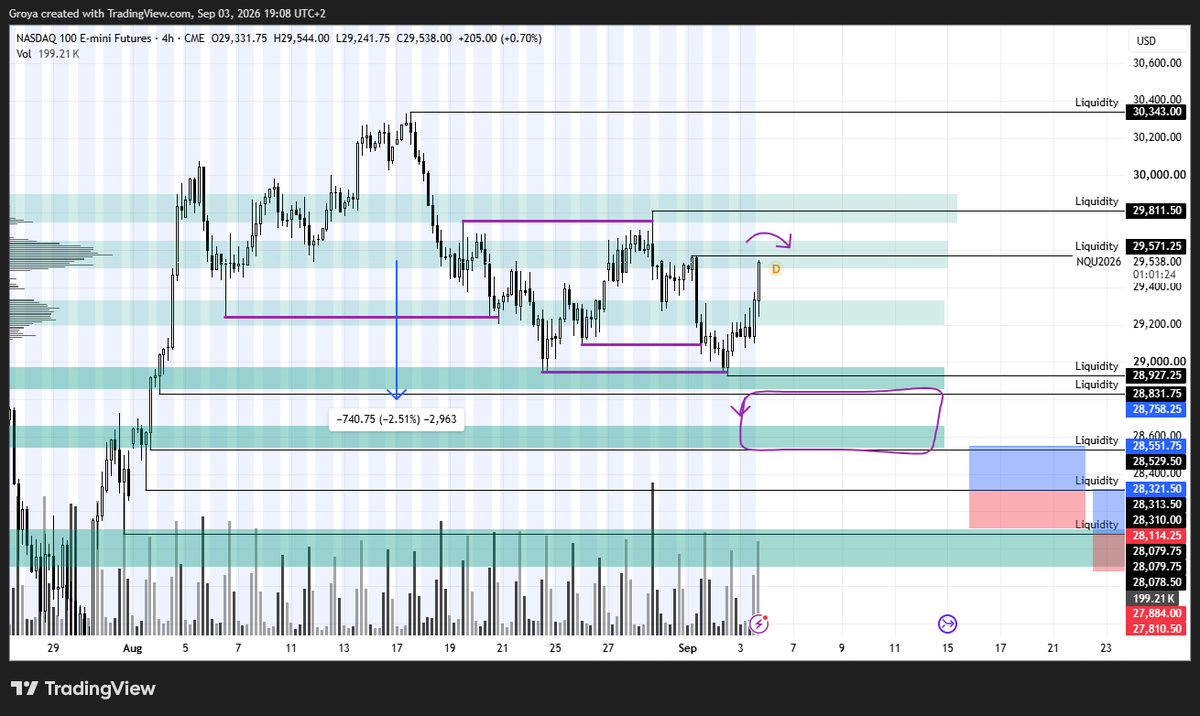Click the −740.75 (−2.51%) measurement label
1200x716 pixels.
point(397,420)
